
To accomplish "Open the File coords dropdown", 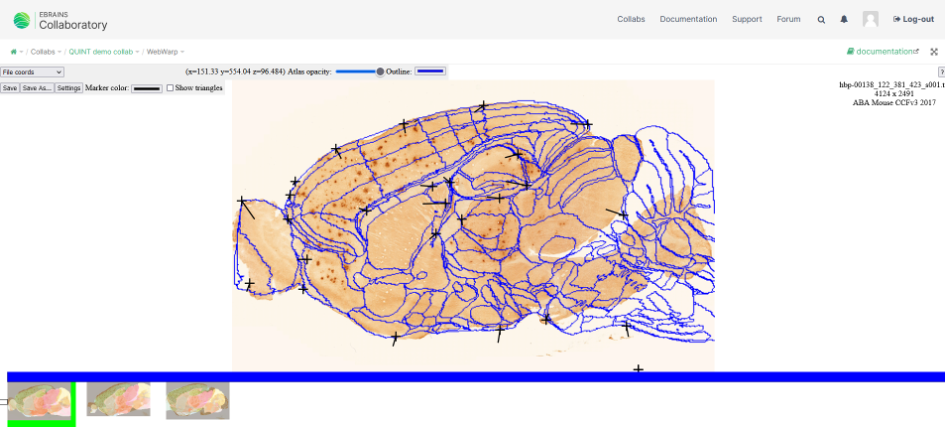I will [x=32, y=72].
